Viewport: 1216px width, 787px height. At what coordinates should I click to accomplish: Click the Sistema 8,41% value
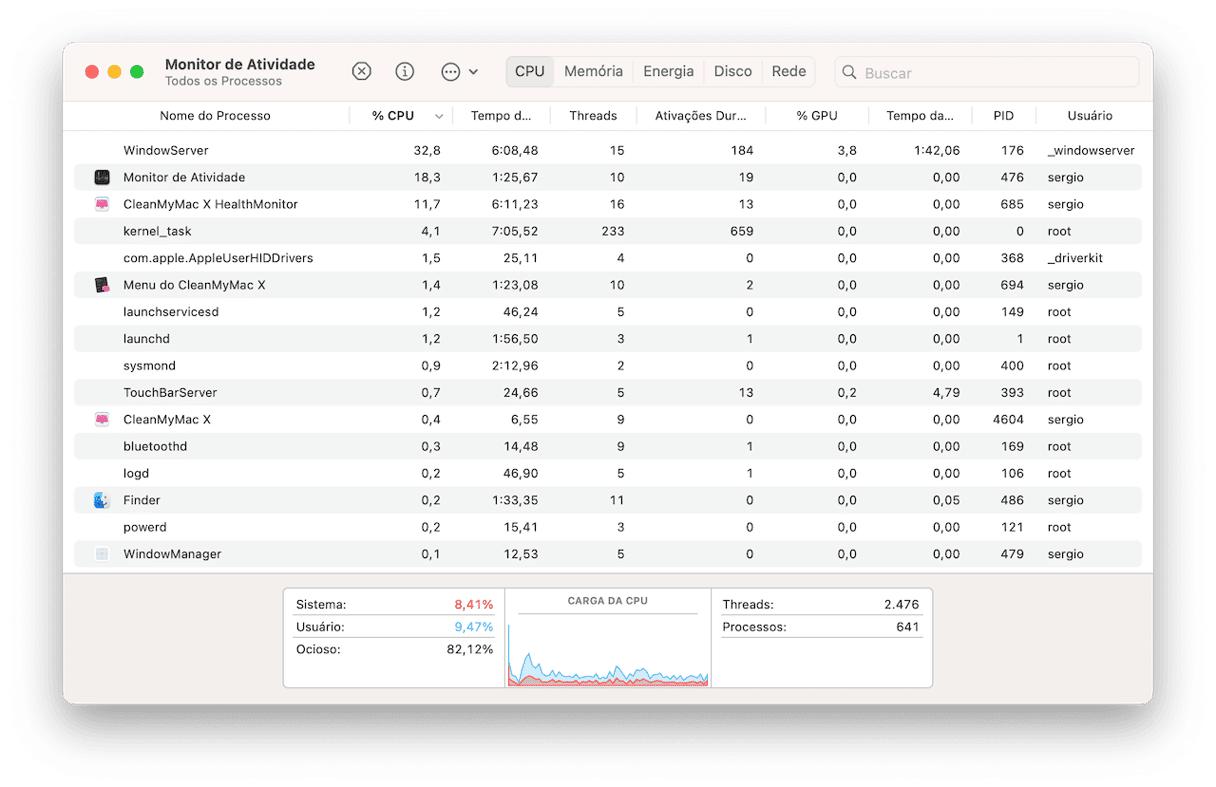[474, 605]
